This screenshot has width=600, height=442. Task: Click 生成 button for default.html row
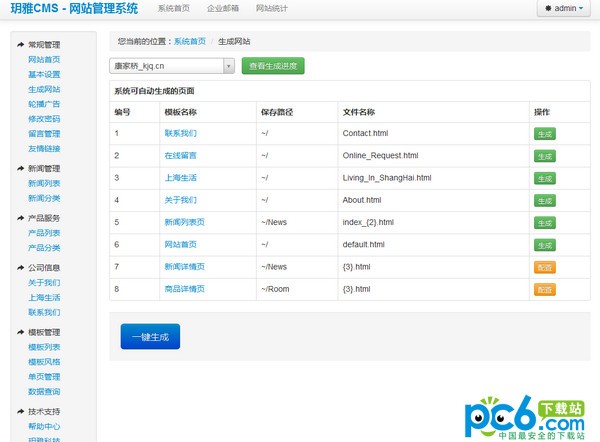click(545, 245)
